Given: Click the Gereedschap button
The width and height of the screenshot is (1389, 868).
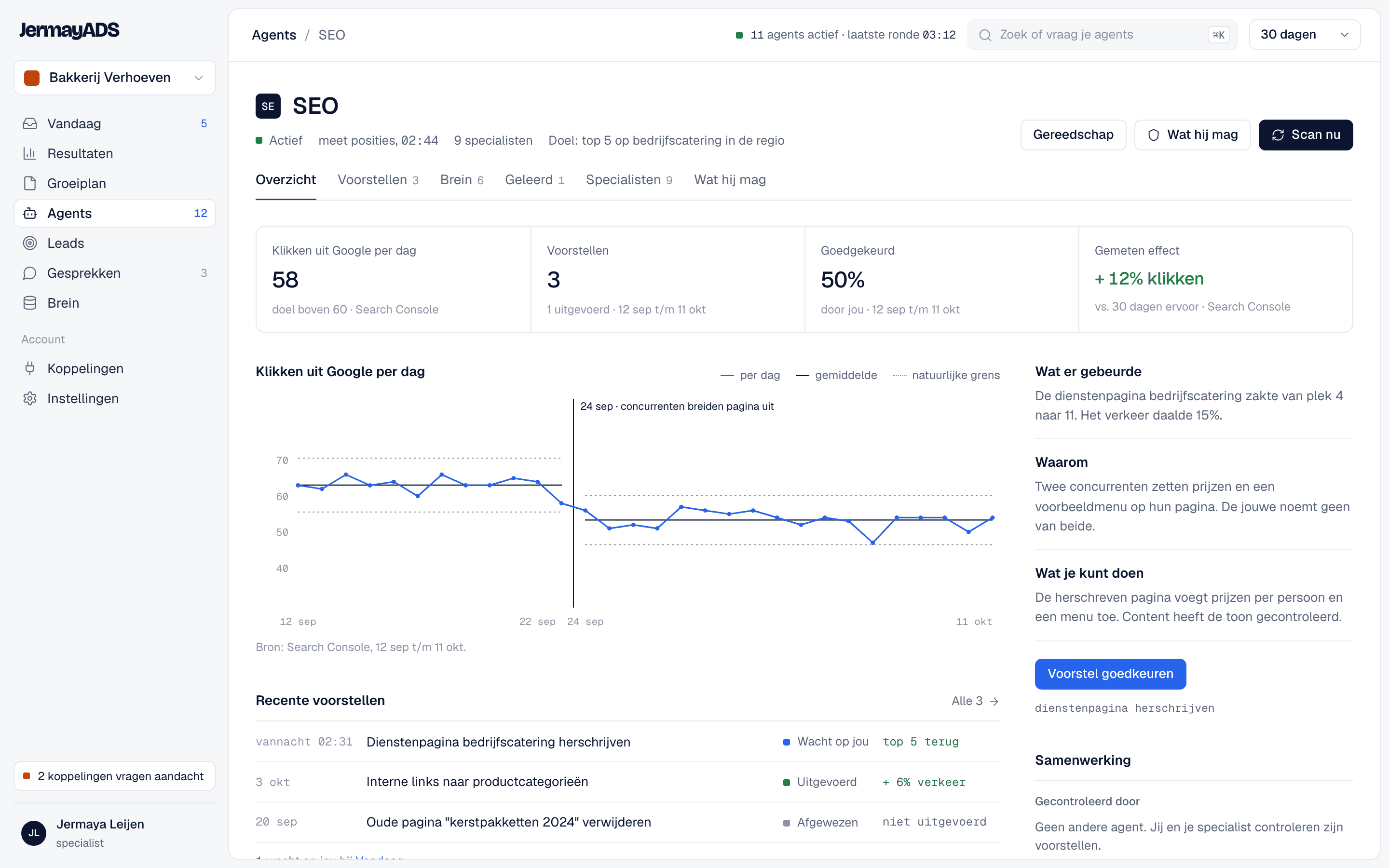Looking at the screenshot, I should coord(1073,135).
